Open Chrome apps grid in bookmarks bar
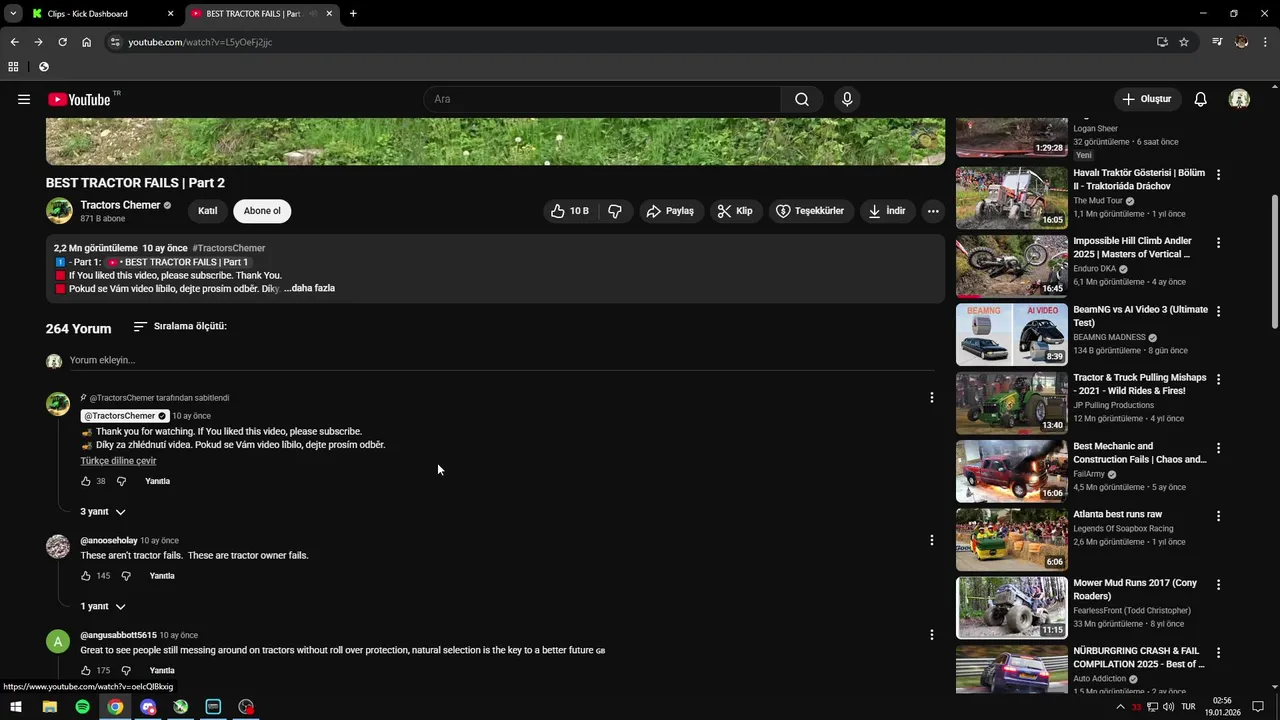This screenshot has height=720, width=1280. 13,67
